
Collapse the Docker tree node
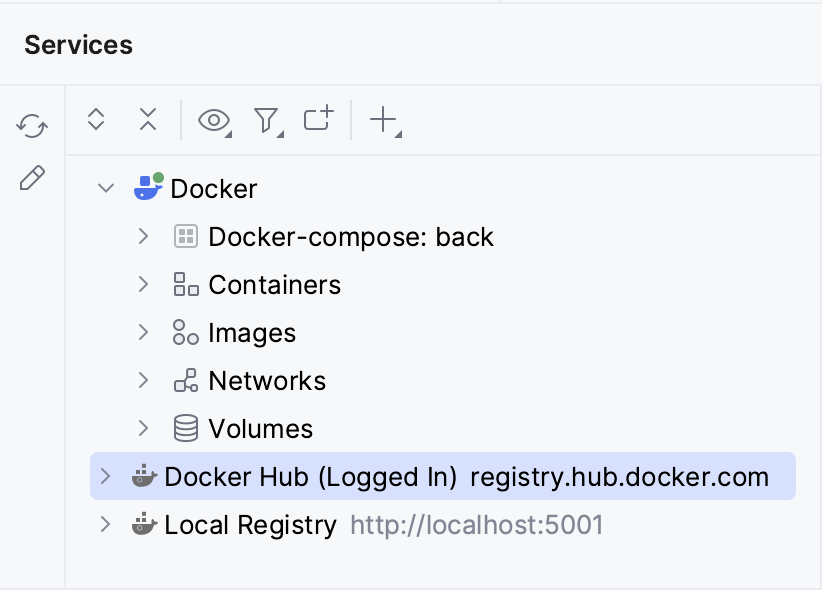[x=106, y=188]
